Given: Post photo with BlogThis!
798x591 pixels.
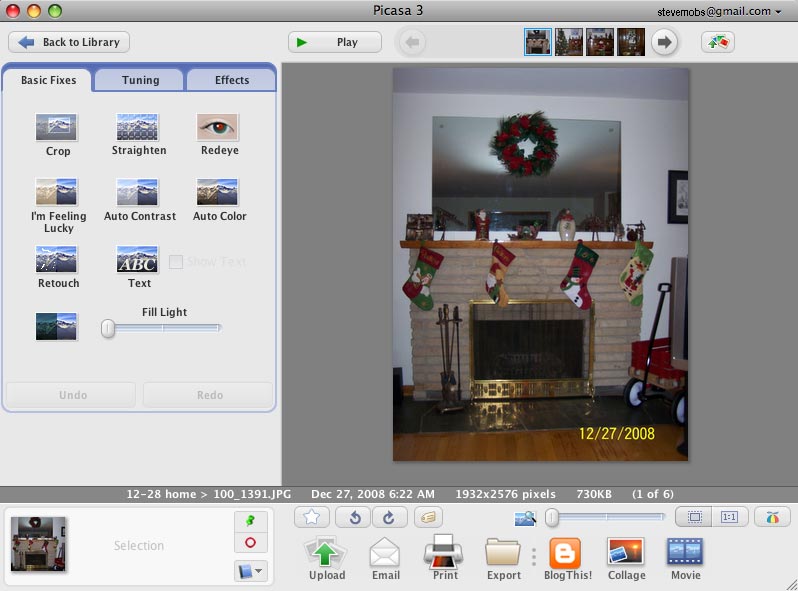Looking at the screenshot, I should point(567,558).
